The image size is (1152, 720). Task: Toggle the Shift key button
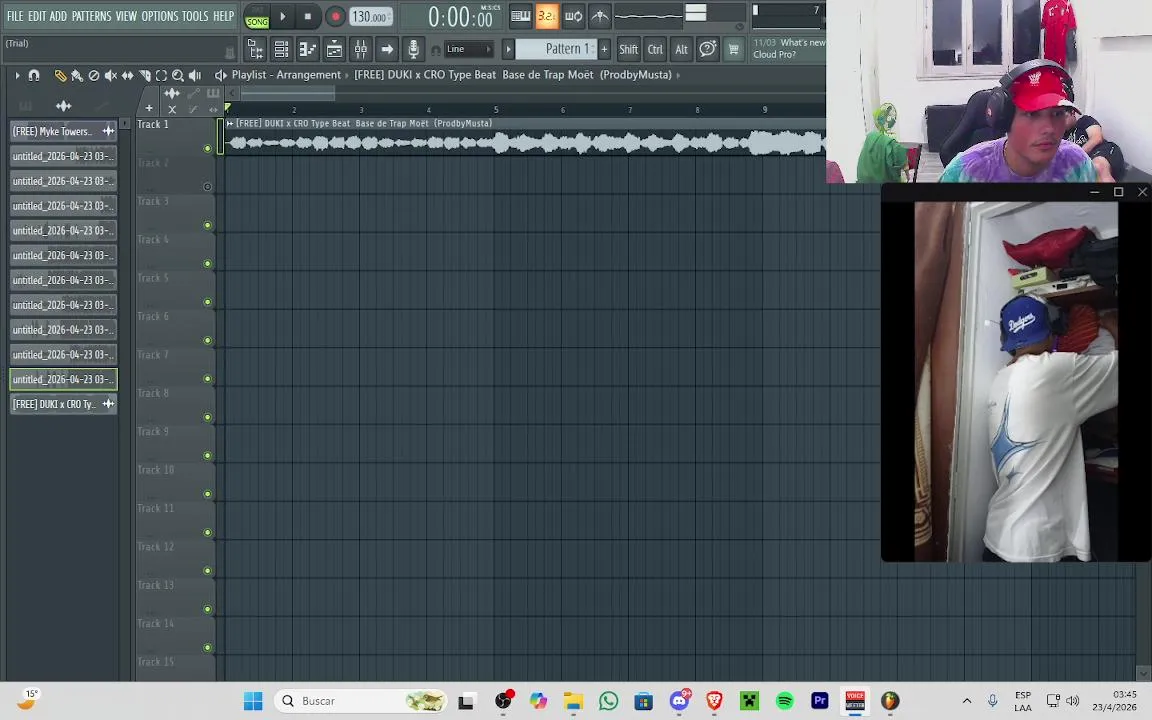tap(628, 49)
